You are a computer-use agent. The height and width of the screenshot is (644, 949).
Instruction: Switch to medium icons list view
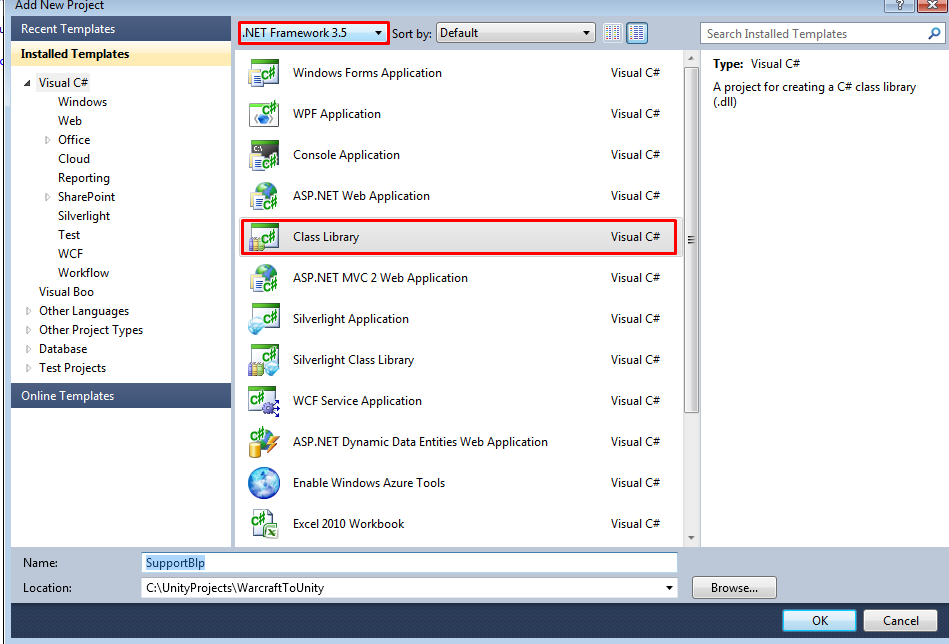pos(637,33)
